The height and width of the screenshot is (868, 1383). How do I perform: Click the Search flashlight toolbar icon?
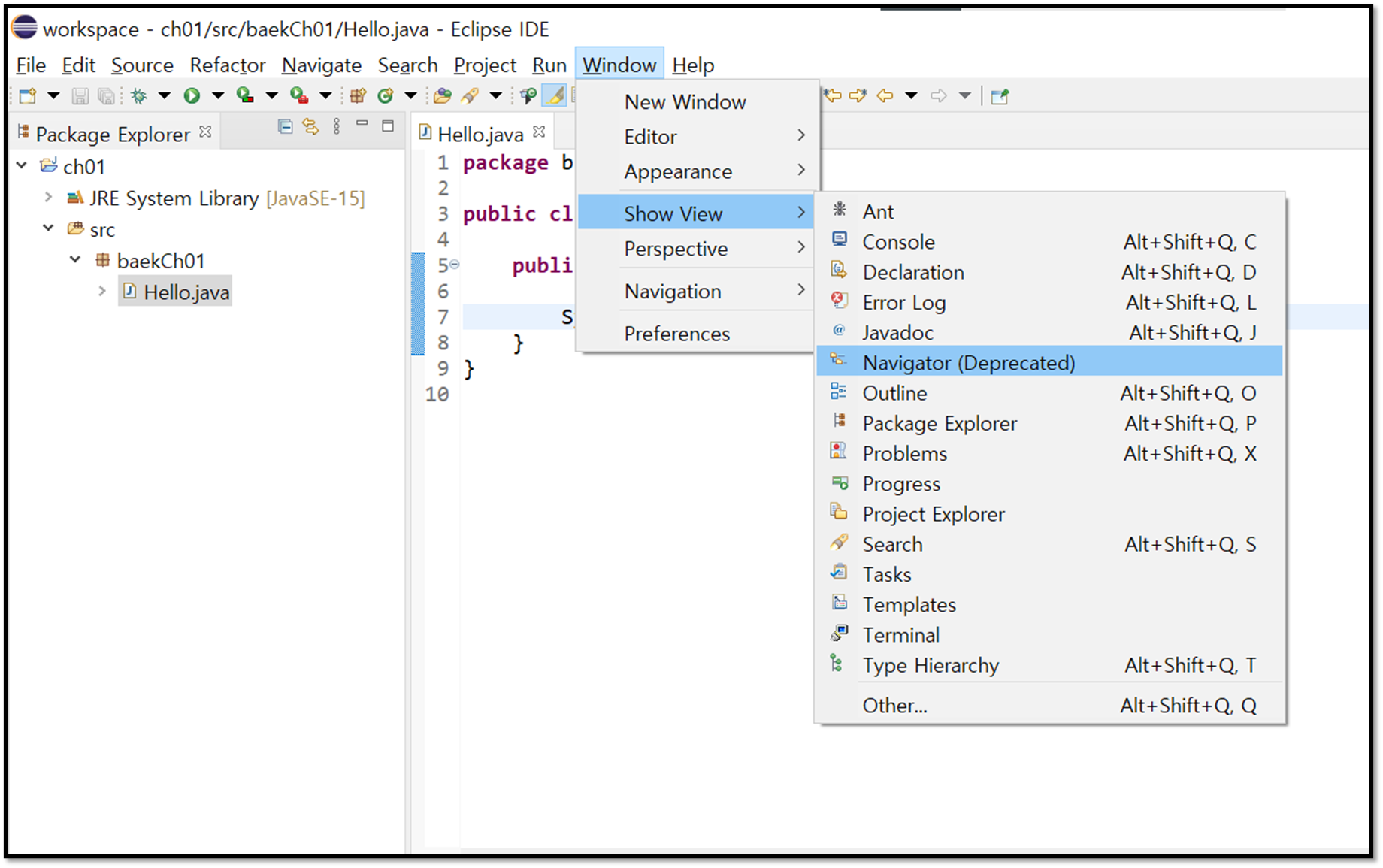point(470,95)
